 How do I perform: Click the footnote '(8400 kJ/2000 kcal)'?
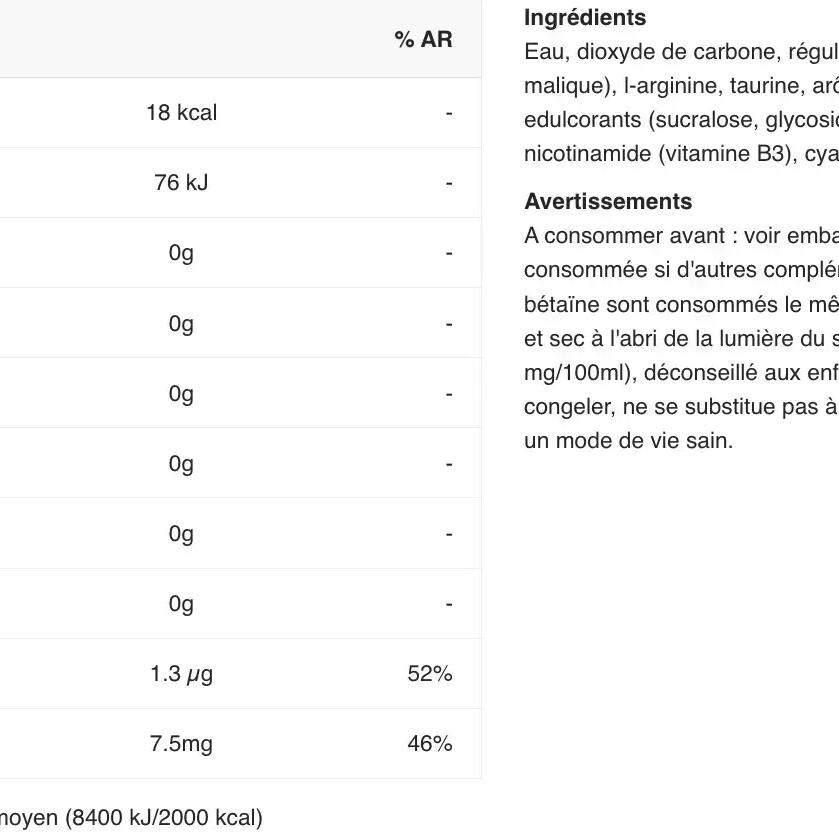point(164,818)
